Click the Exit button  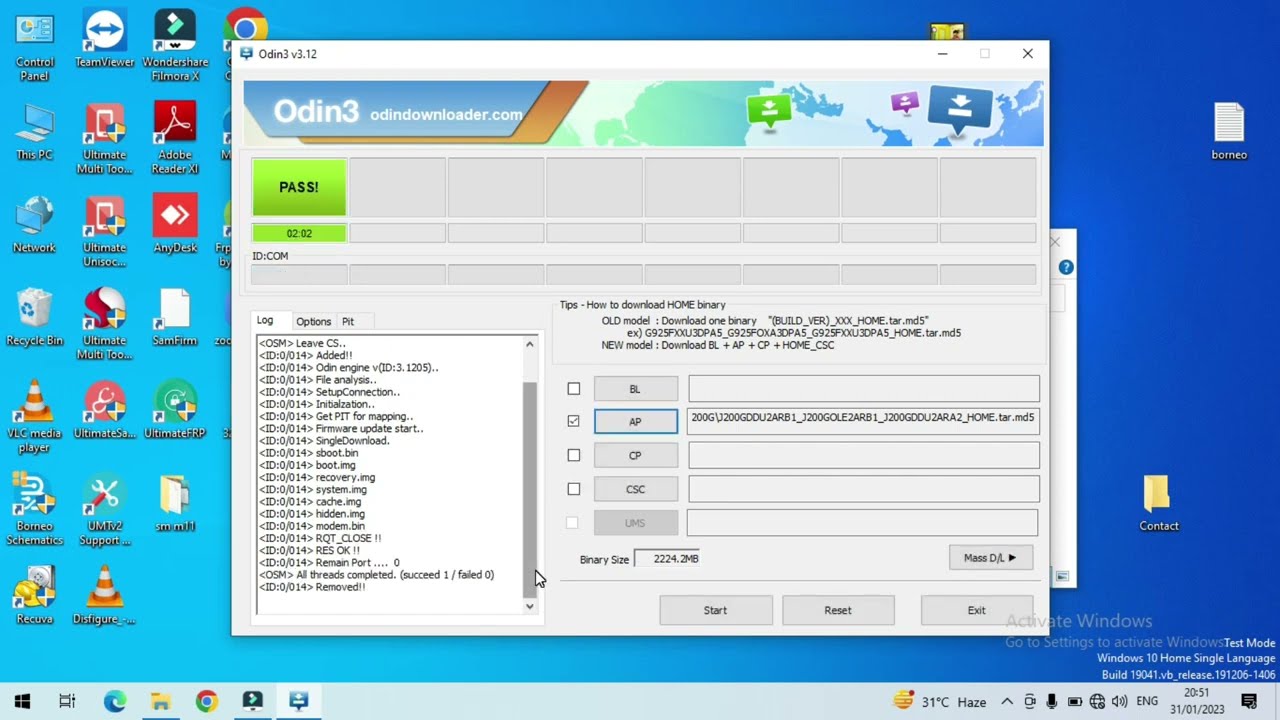(976, 610)
